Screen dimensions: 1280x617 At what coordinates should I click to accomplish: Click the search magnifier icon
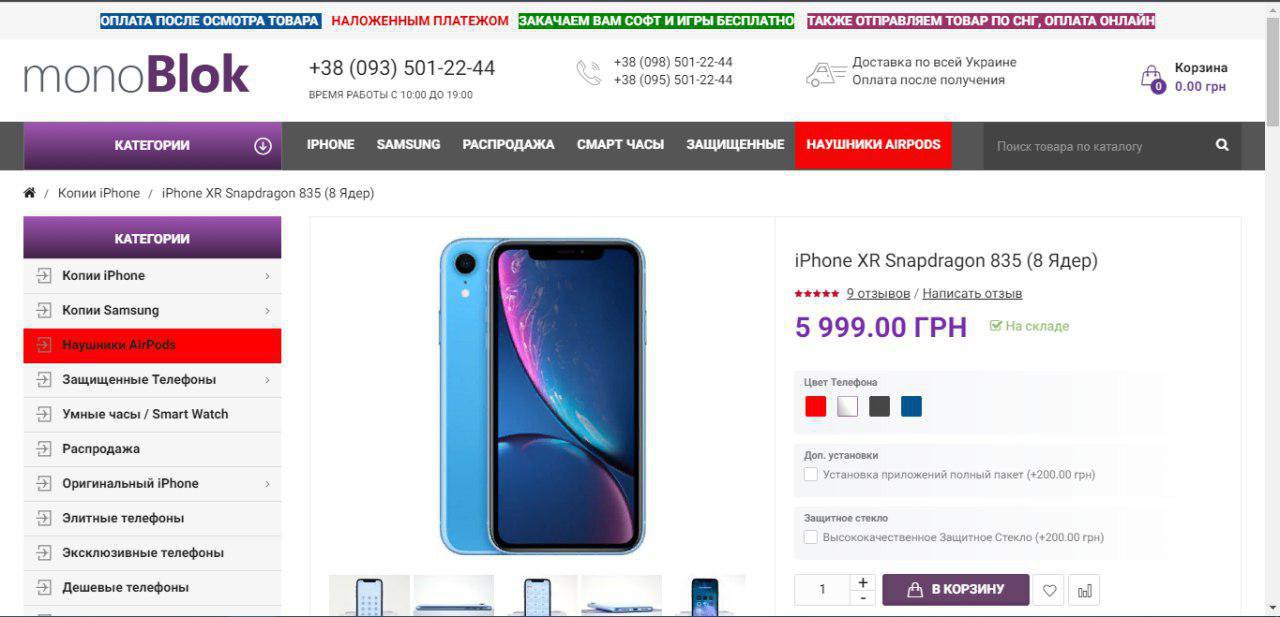1222,145
